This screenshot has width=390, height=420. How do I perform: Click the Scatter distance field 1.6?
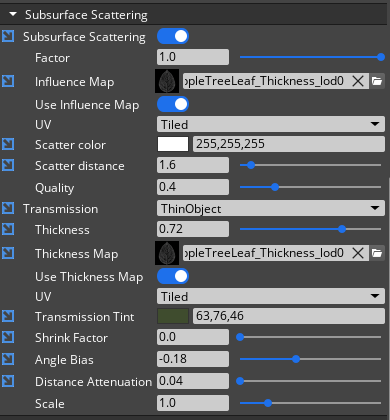193,165
